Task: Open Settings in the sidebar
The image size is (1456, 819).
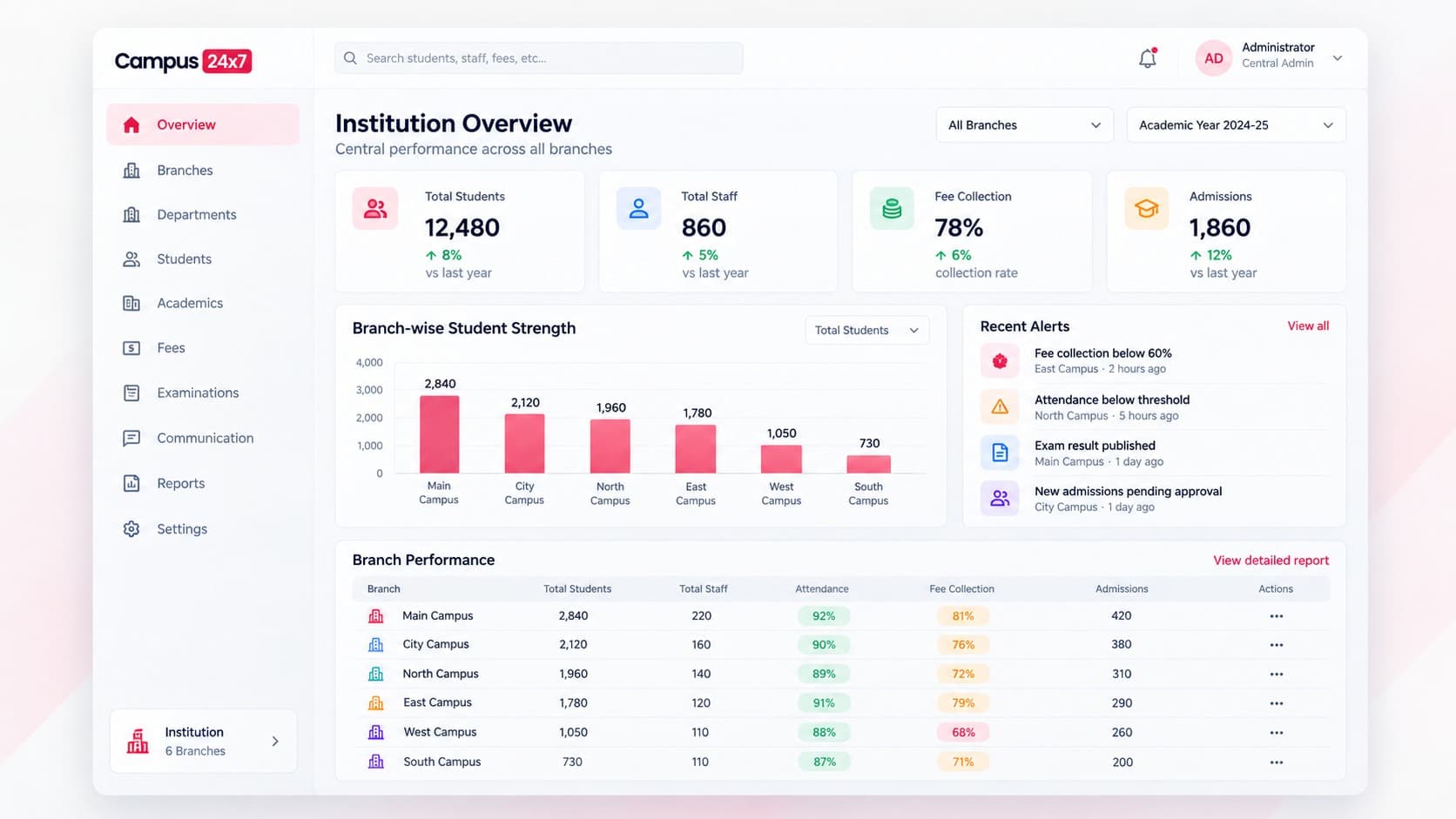Action: (x=203, y=529)
